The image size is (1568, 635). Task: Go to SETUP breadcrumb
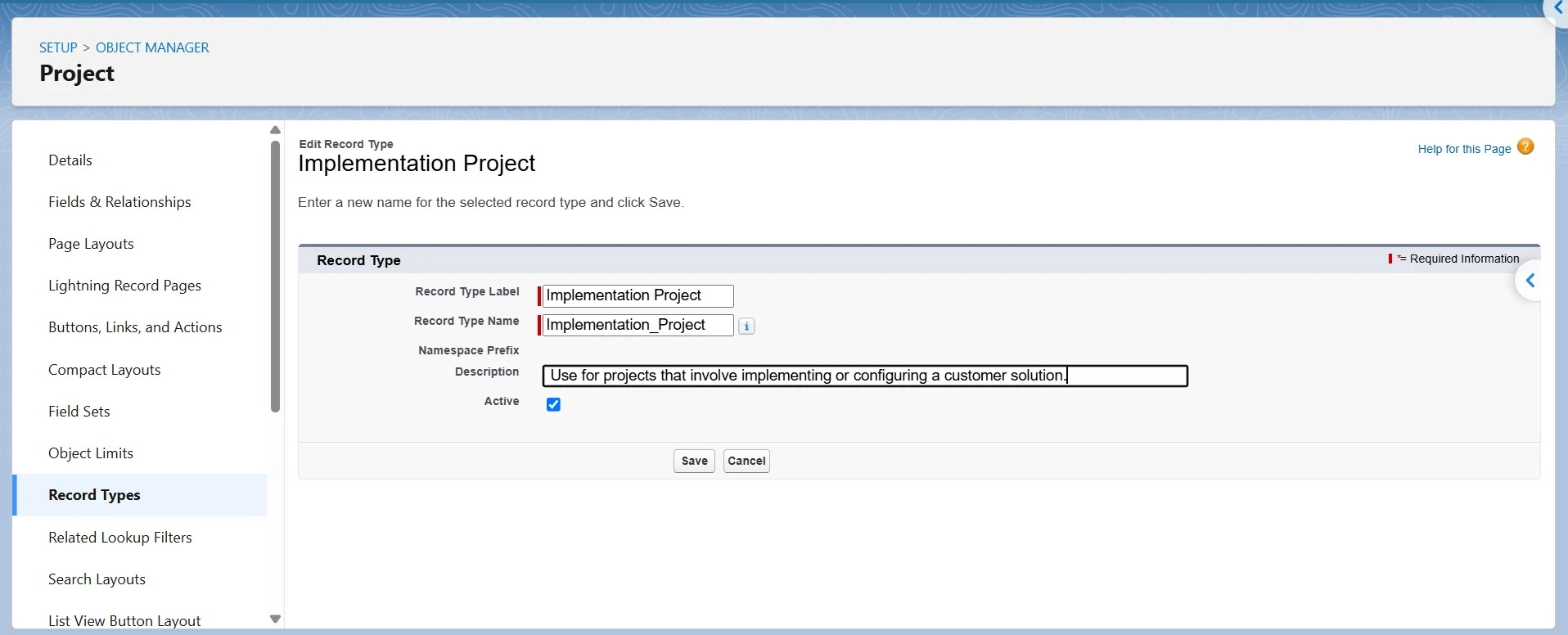click(58, 47)
